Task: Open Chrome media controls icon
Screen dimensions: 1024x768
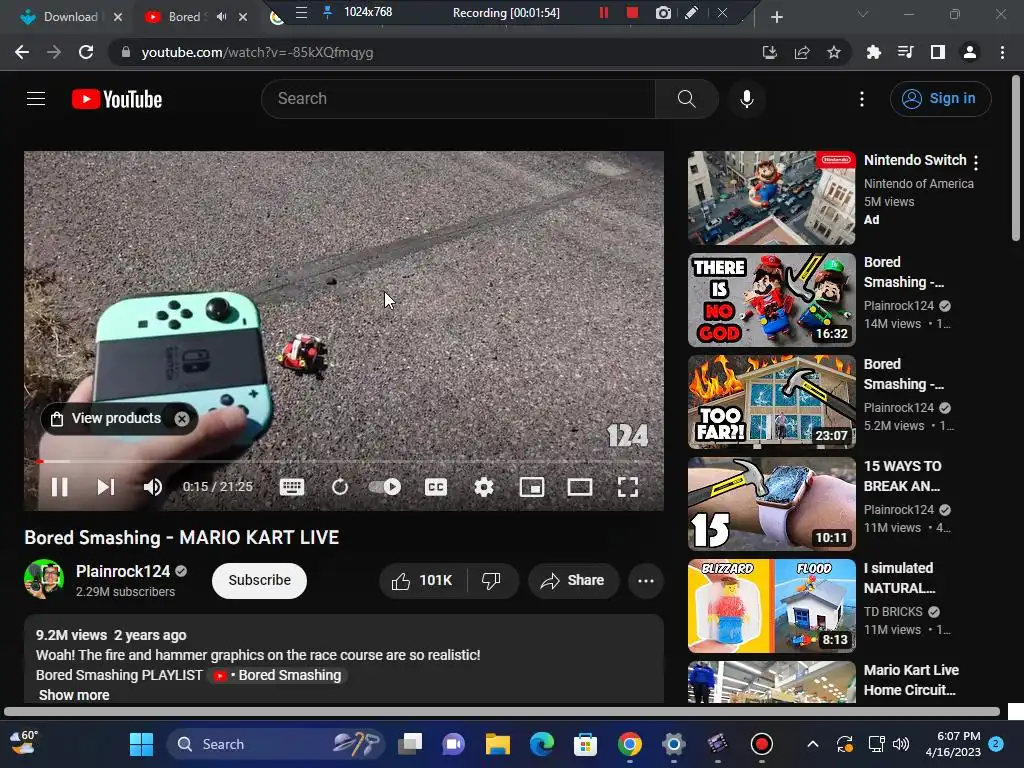Action: (x=906, y=52)
